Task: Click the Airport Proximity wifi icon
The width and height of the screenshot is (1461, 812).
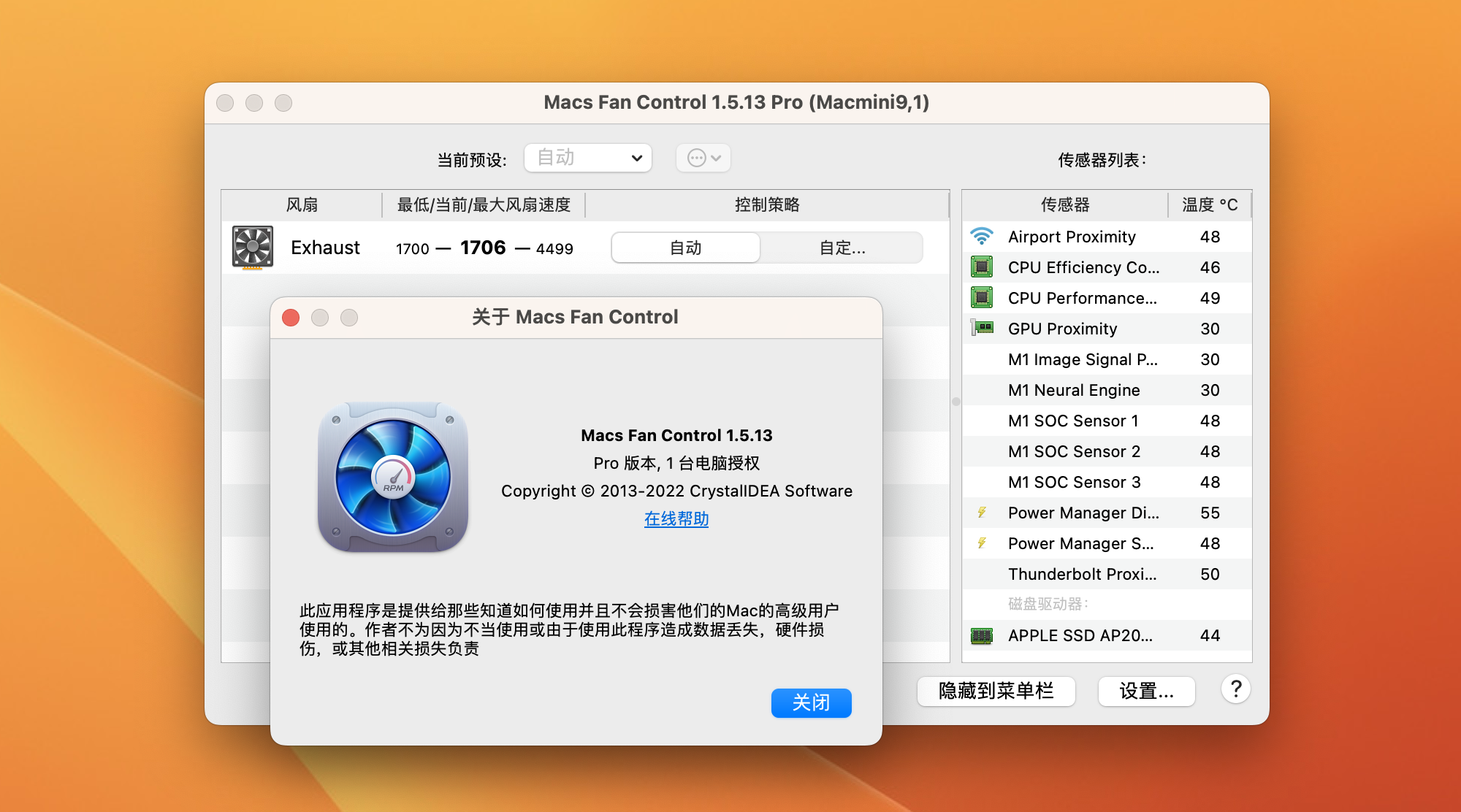Action: pyautogui.click(x=981, y=237)
